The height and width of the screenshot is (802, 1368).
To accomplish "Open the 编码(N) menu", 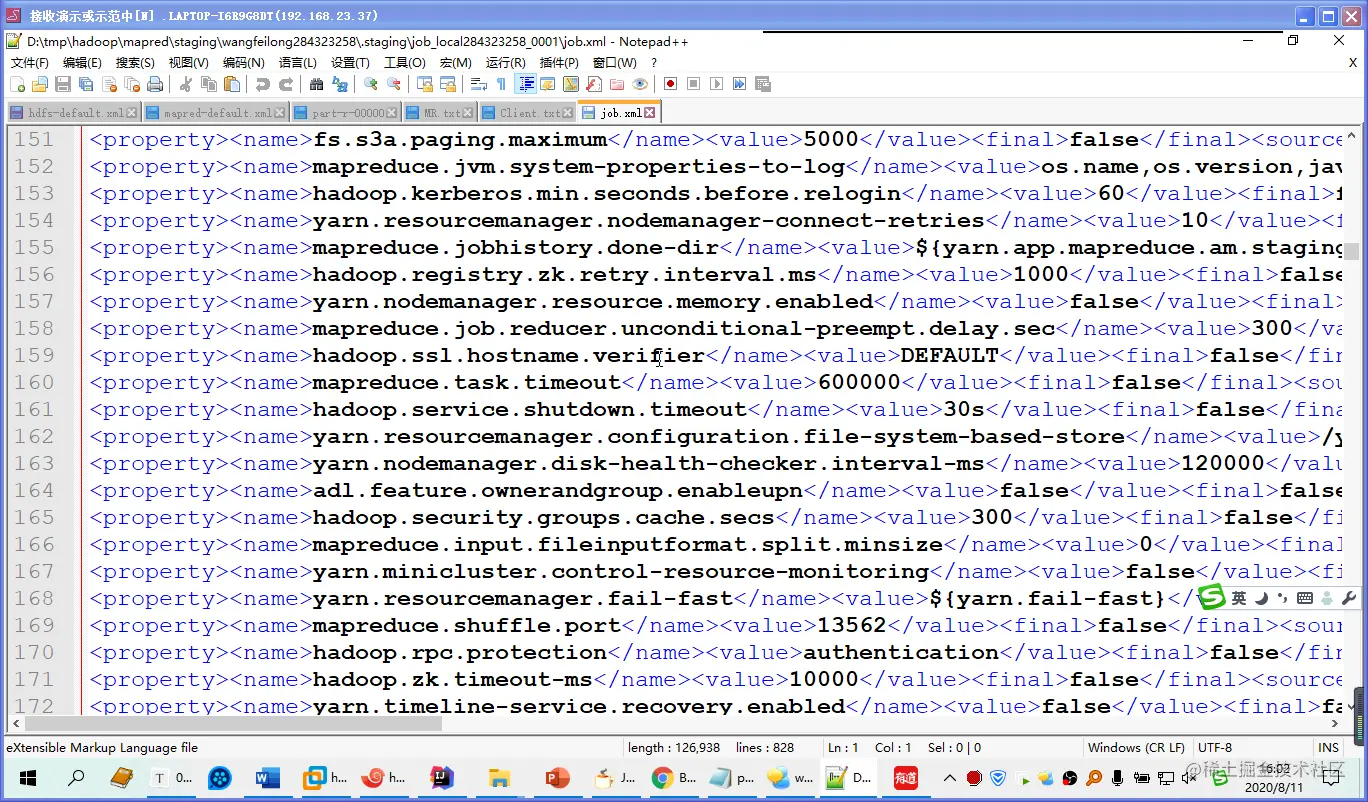I will 243,63.
